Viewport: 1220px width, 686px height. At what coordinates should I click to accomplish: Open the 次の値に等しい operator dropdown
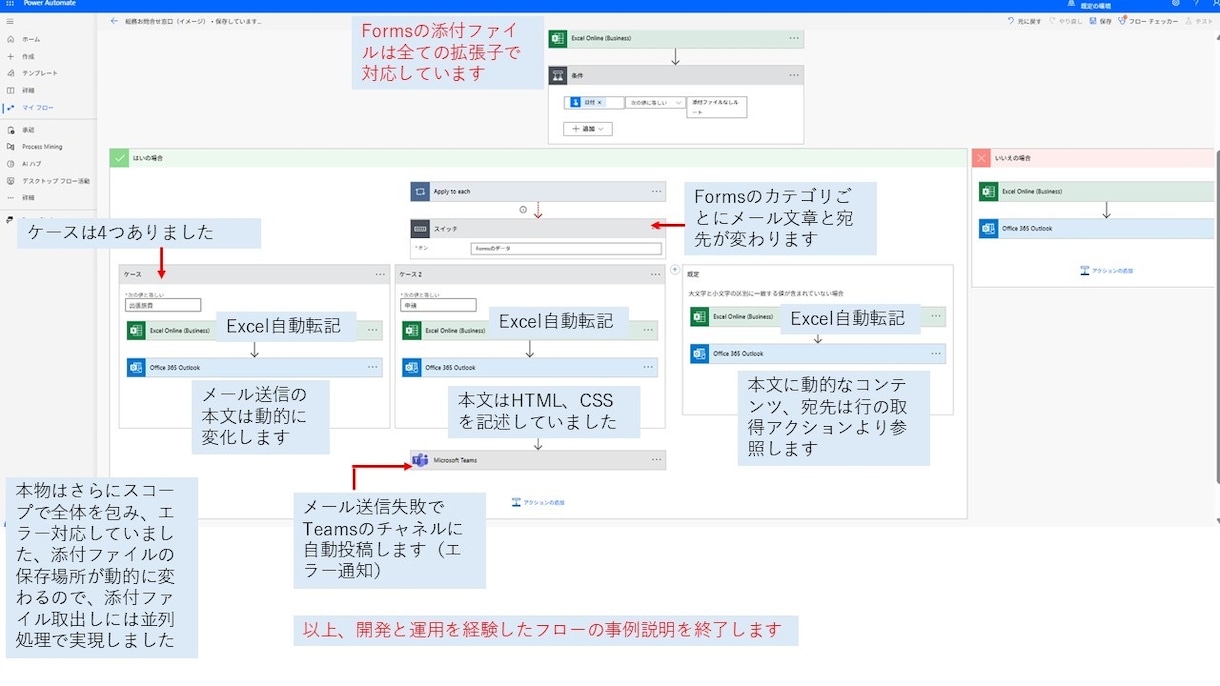(655, 102)
